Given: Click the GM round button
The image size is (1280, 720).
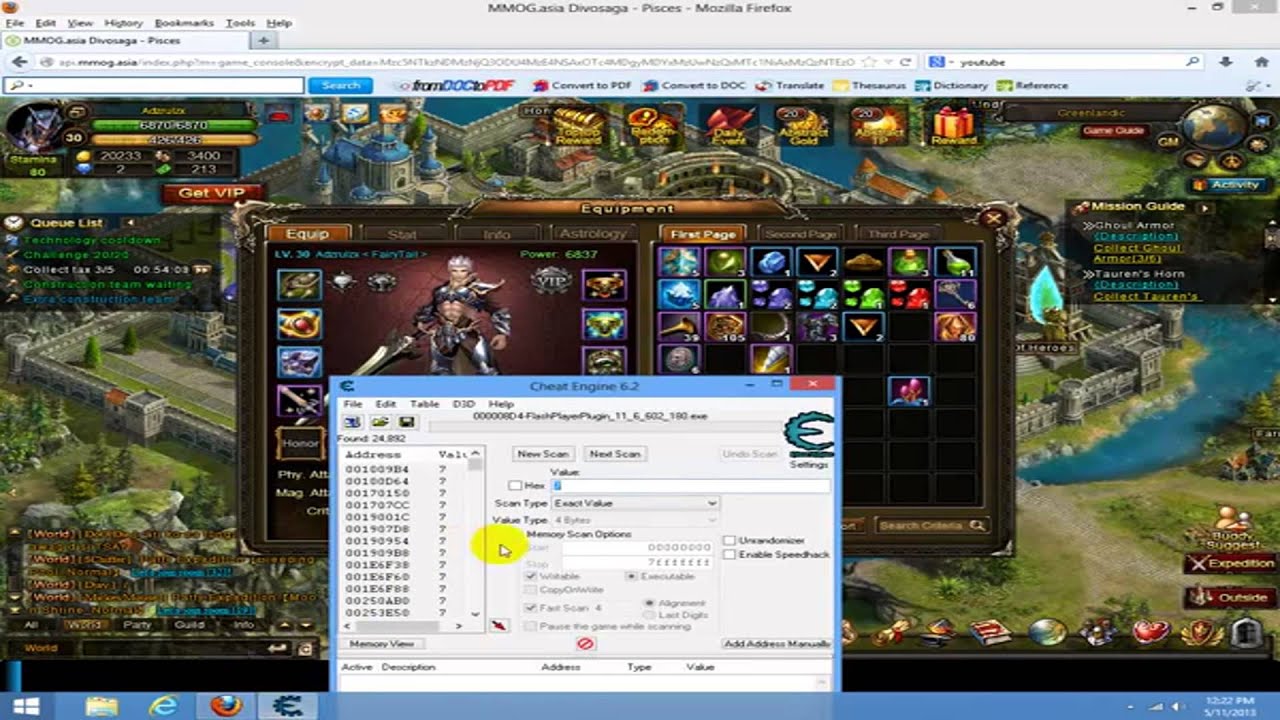Looking at the screenshot, I should [1168, 142].
